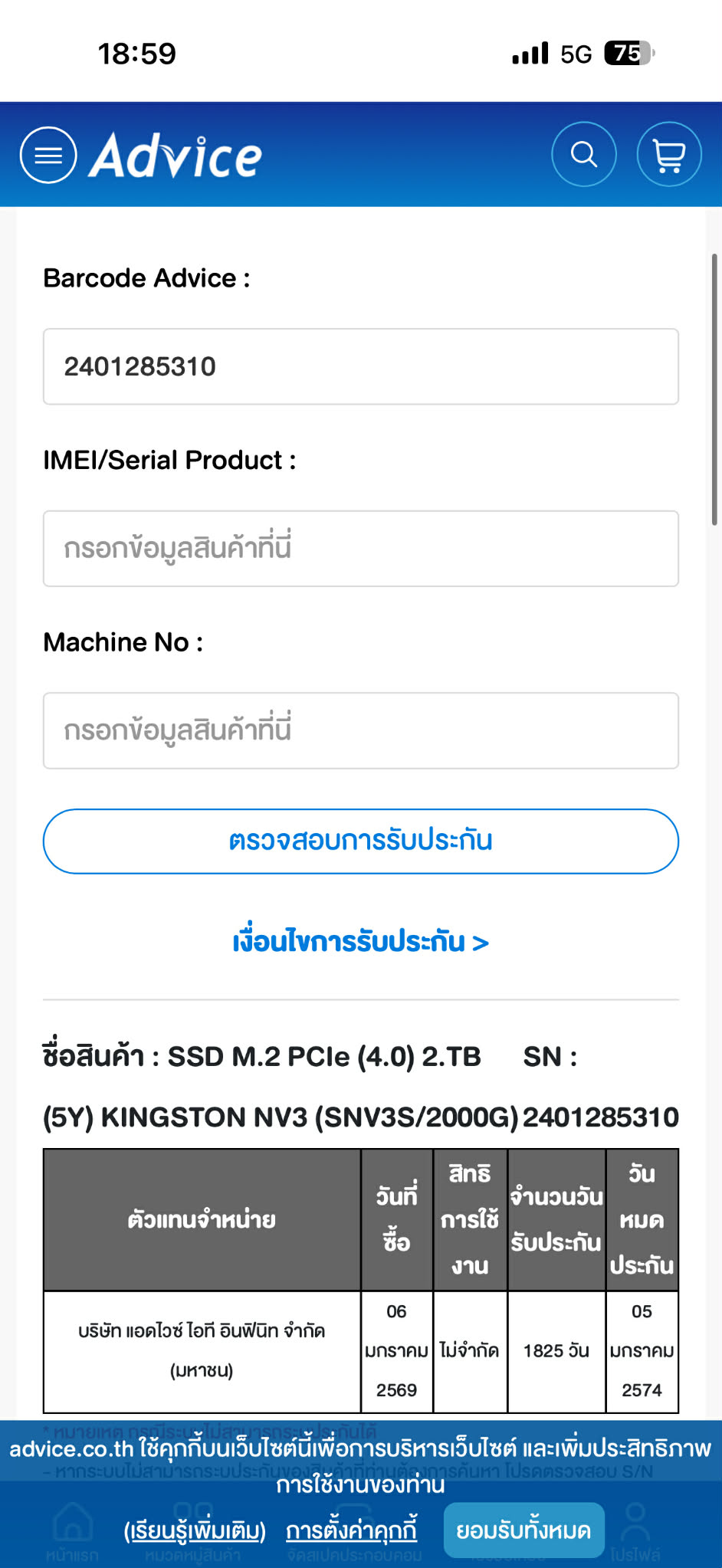Image resolution: width=722 pixels, height=1568 pixels.
Task: Accept all cookies with ยอมรับทั้งหมด
Action: click(x=523, y=1530)
